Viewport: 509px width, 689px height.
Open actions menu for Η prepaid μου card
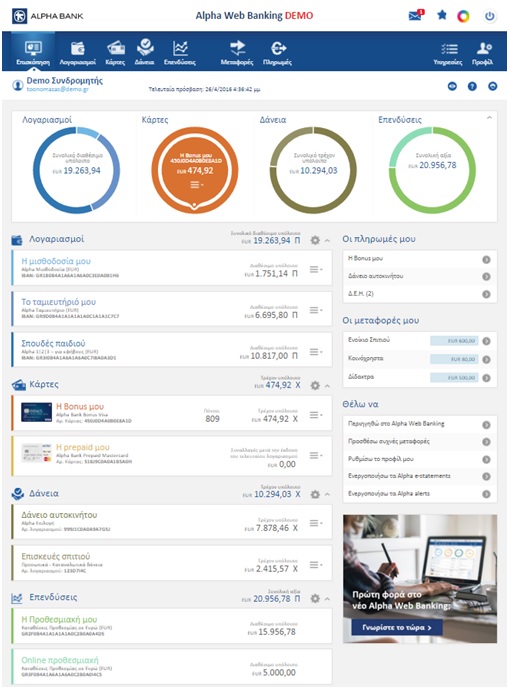click(x=316, y=455)
